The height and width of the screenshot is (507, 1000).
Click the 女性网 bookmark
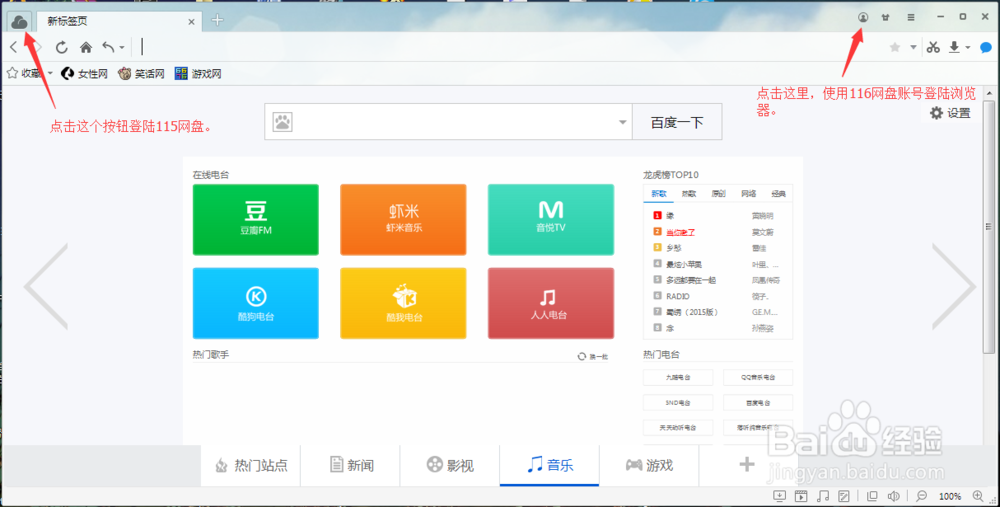coord(85,74)
